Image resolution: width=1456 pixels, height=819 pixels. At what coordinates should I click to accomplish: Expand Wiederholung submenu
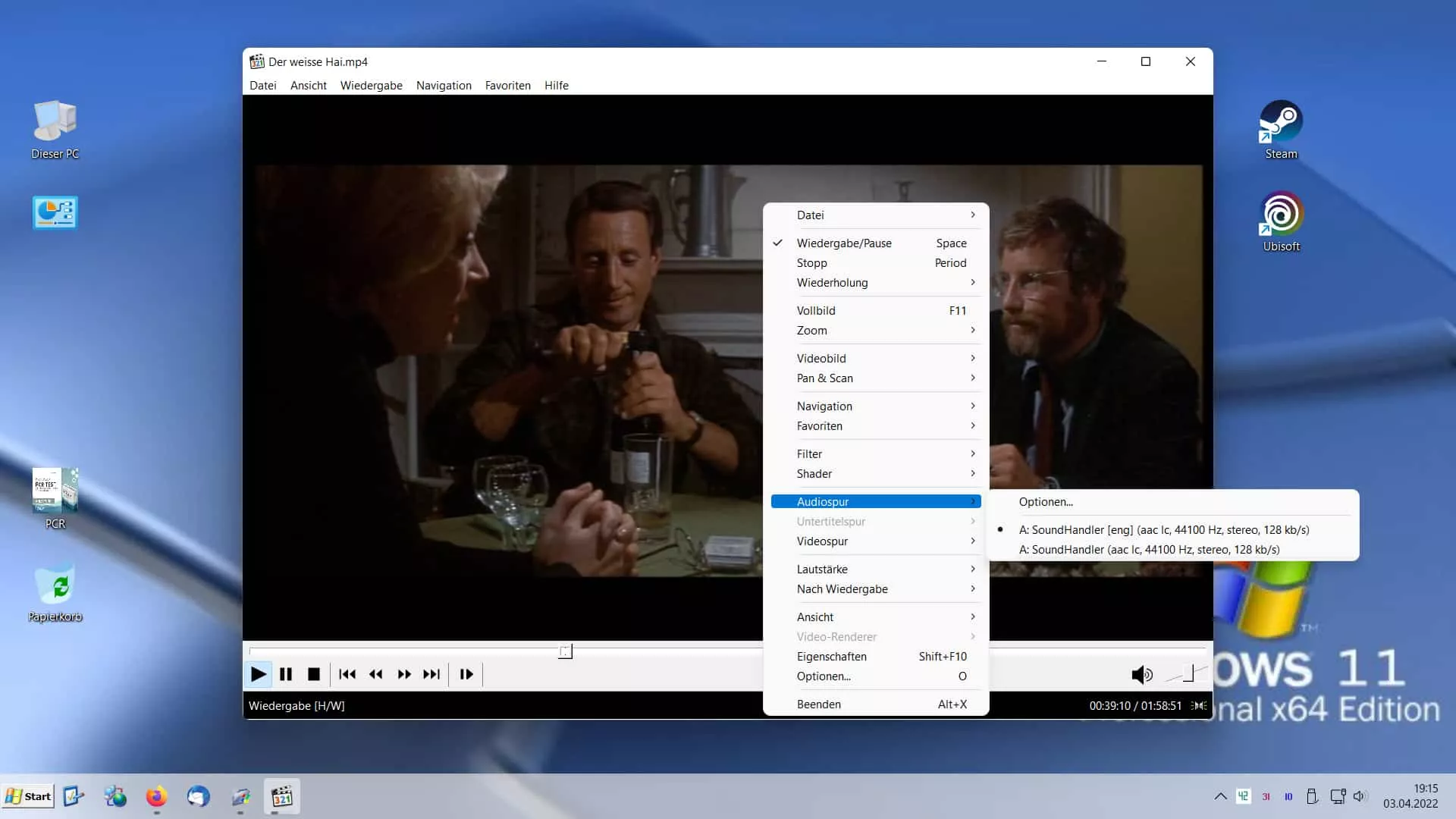[876, 283]
